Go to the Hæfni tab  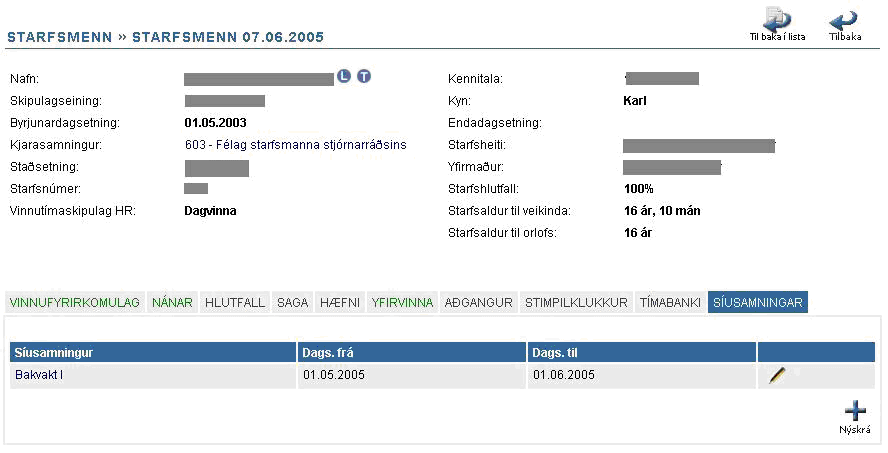click(x=340, y=302)
